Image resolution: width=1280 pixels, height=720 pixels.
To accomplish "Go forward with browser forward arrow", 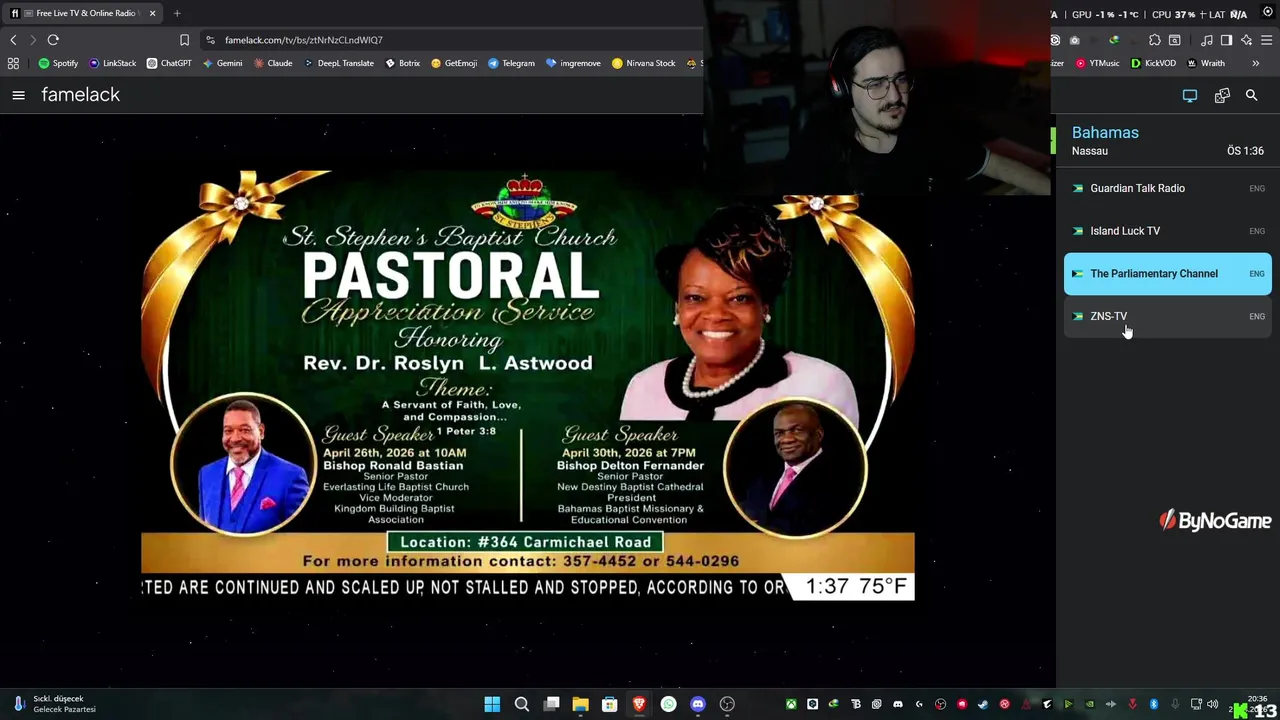I will [33, 40].
